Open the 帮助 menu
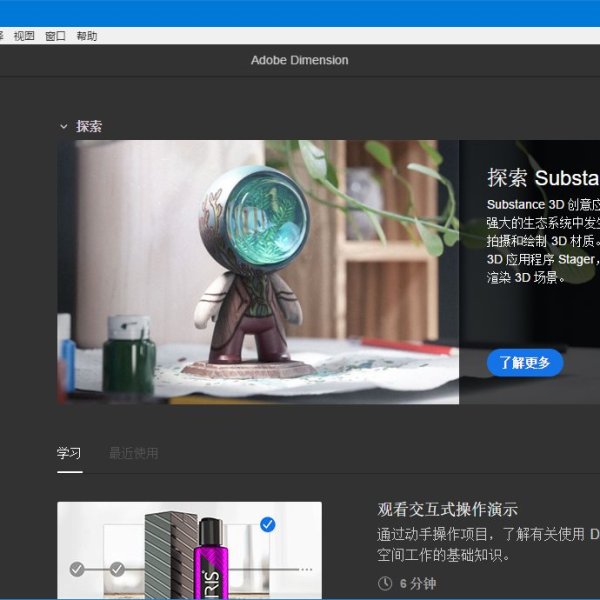 click(x=87, y=36)
